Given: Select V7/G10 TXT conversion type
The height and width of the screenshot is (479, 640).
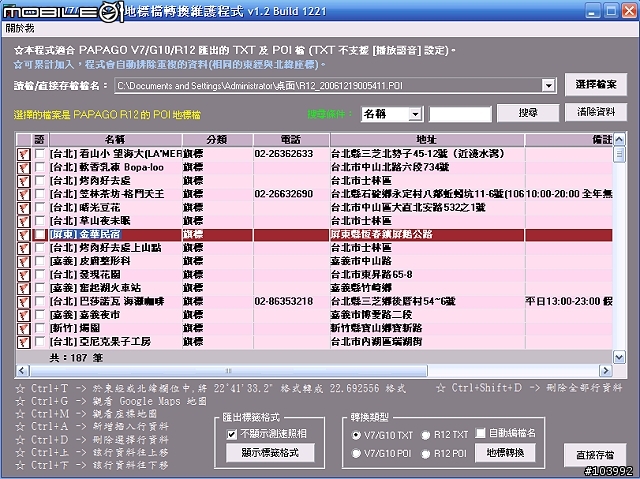Looking at the screenshot, I should 356,435.
